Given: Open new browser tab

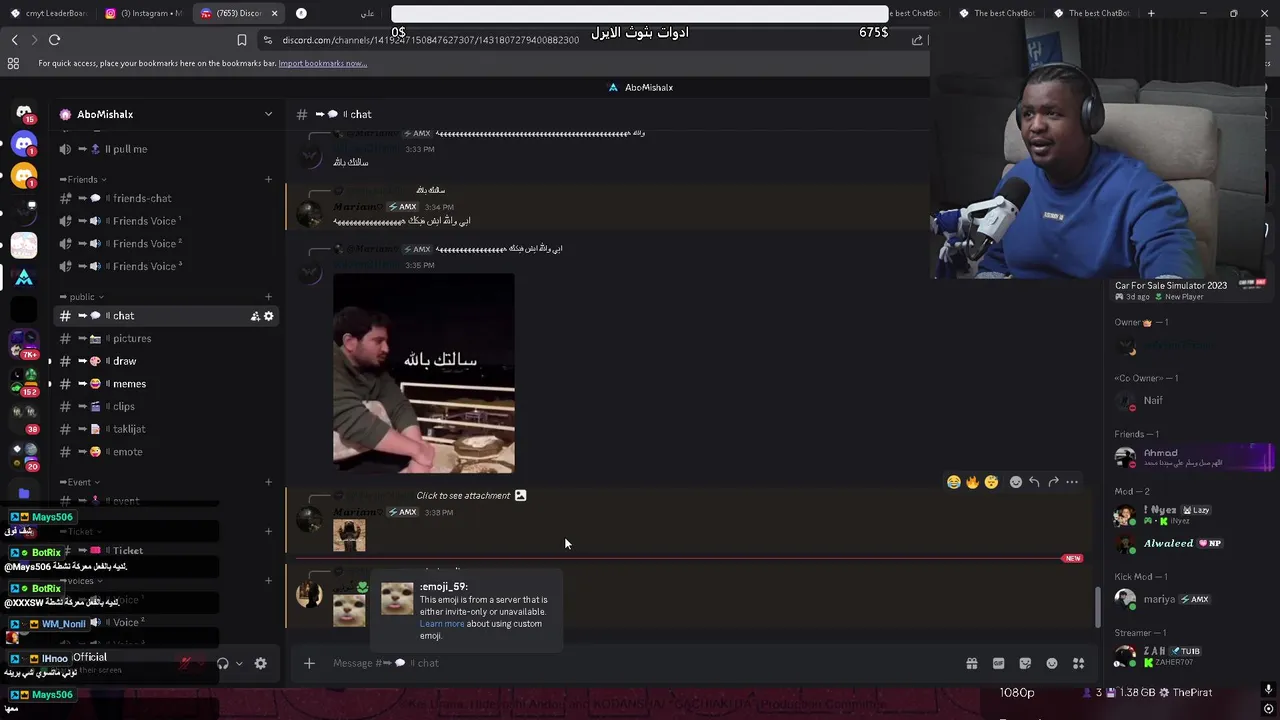Looking at the screenshot, I should pyautogui.click(x=1151, y=13).
